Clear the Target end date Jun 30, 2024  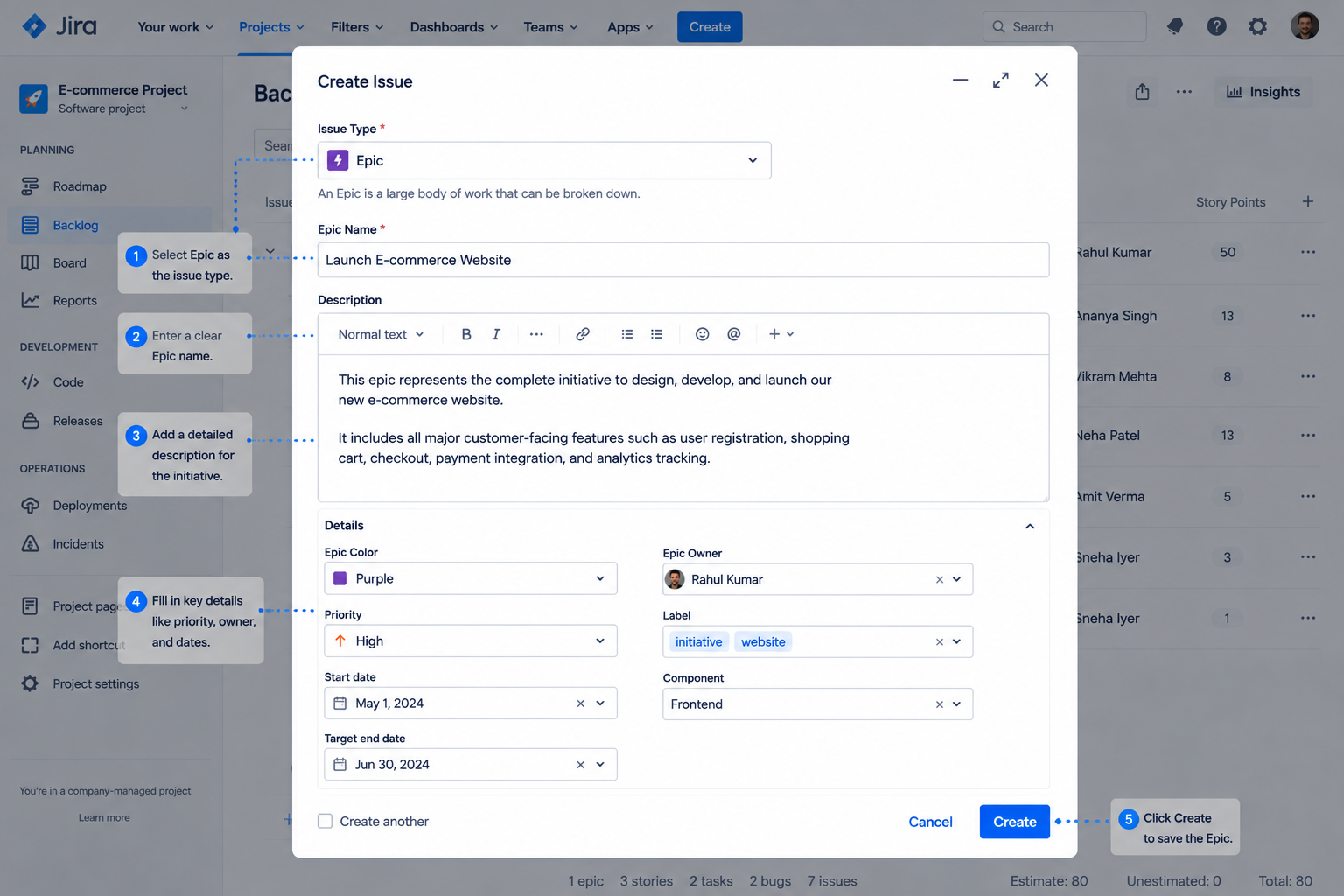(x=580, y=765)
